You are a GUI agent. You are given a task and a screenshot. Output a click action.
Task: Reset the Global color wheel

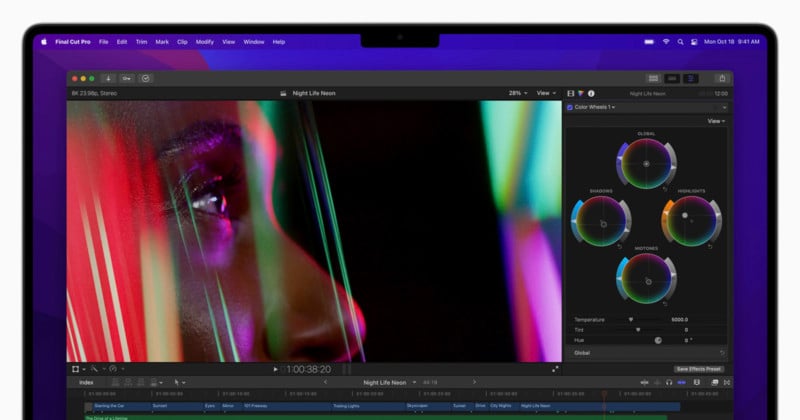click(x=665, y=189)
